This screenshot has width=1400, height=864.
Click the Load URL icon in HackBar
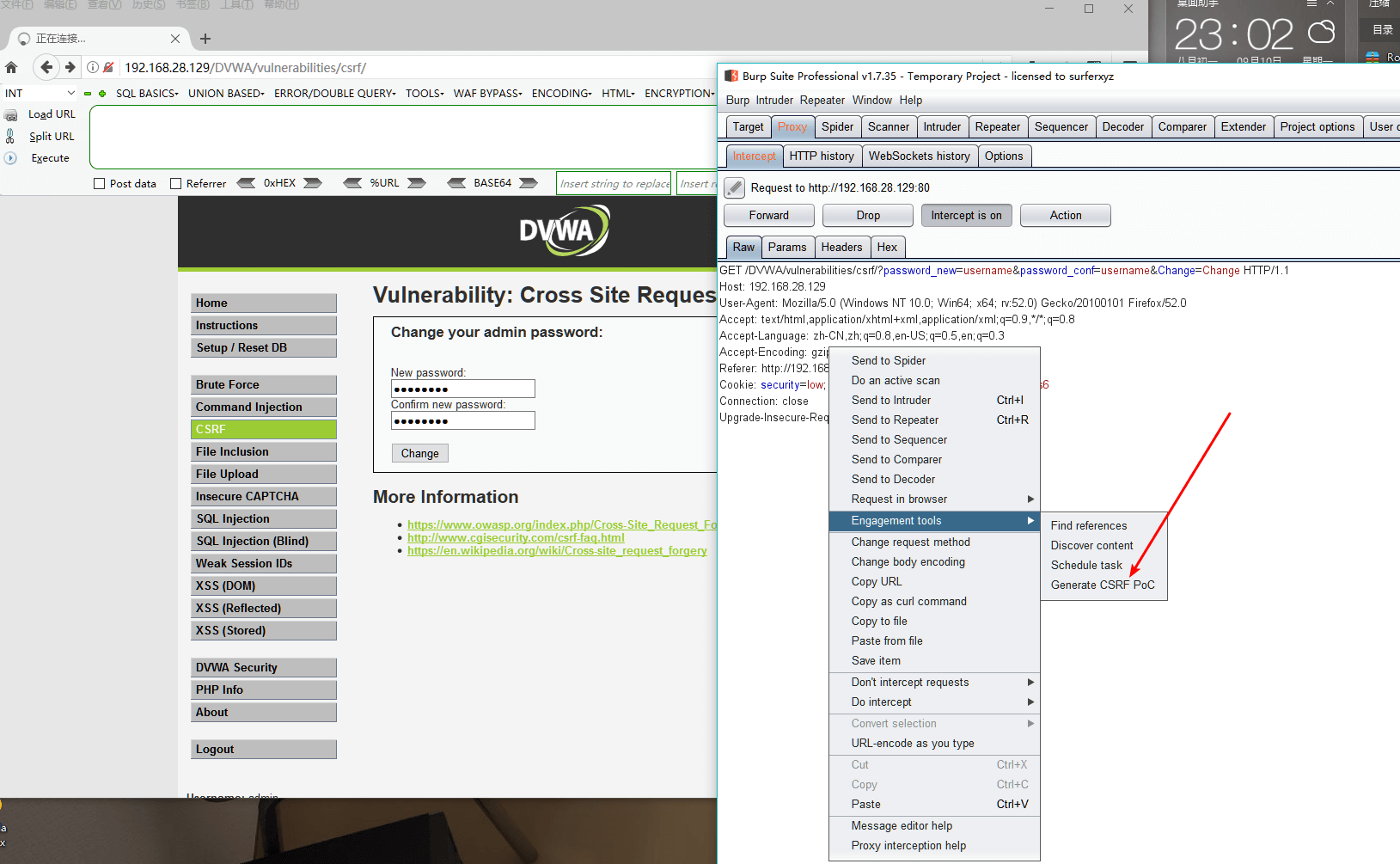10,114
